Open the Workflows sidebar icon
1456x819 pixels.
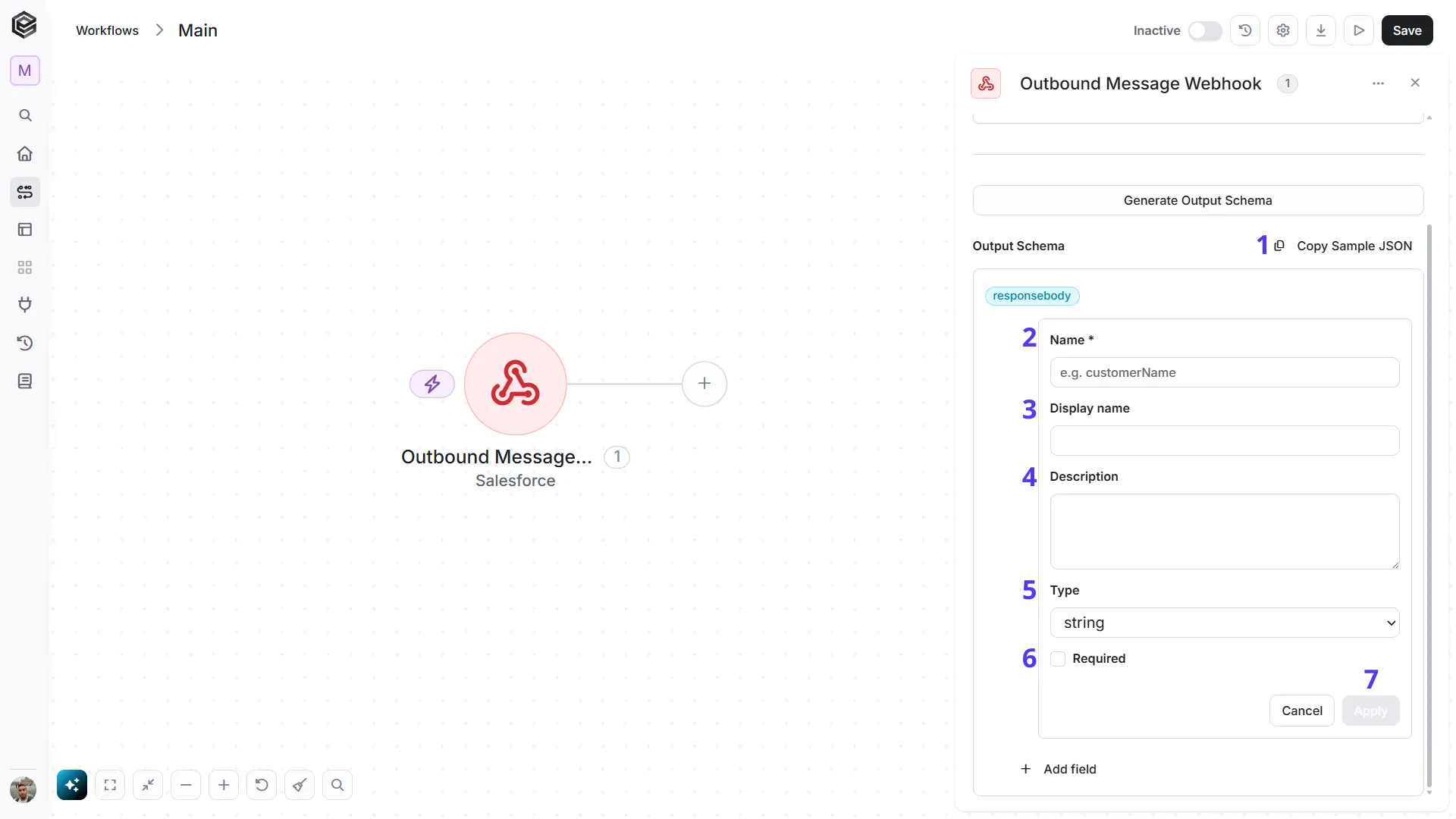[25, 192]
